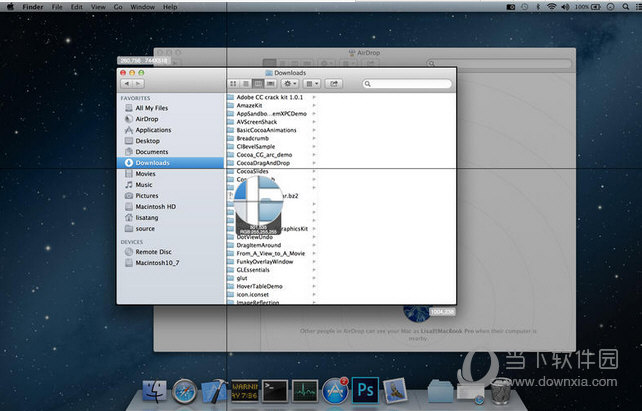Open Music in the sidebar

tap(144, 185)
